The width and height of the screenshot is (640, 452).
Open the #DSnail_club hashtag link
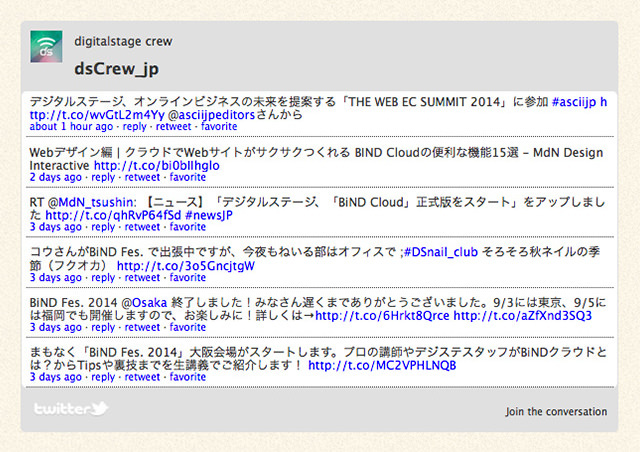[441, 252]
